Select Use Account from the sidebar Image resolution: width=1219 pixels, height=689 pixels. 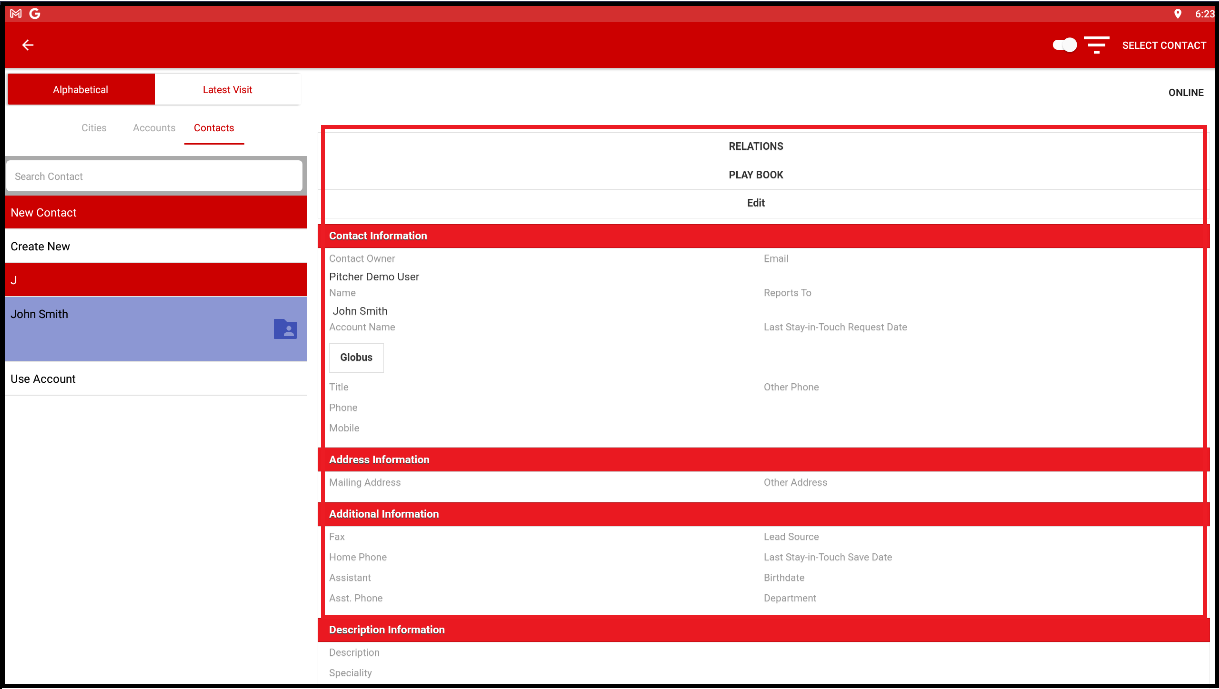point(42,379)
